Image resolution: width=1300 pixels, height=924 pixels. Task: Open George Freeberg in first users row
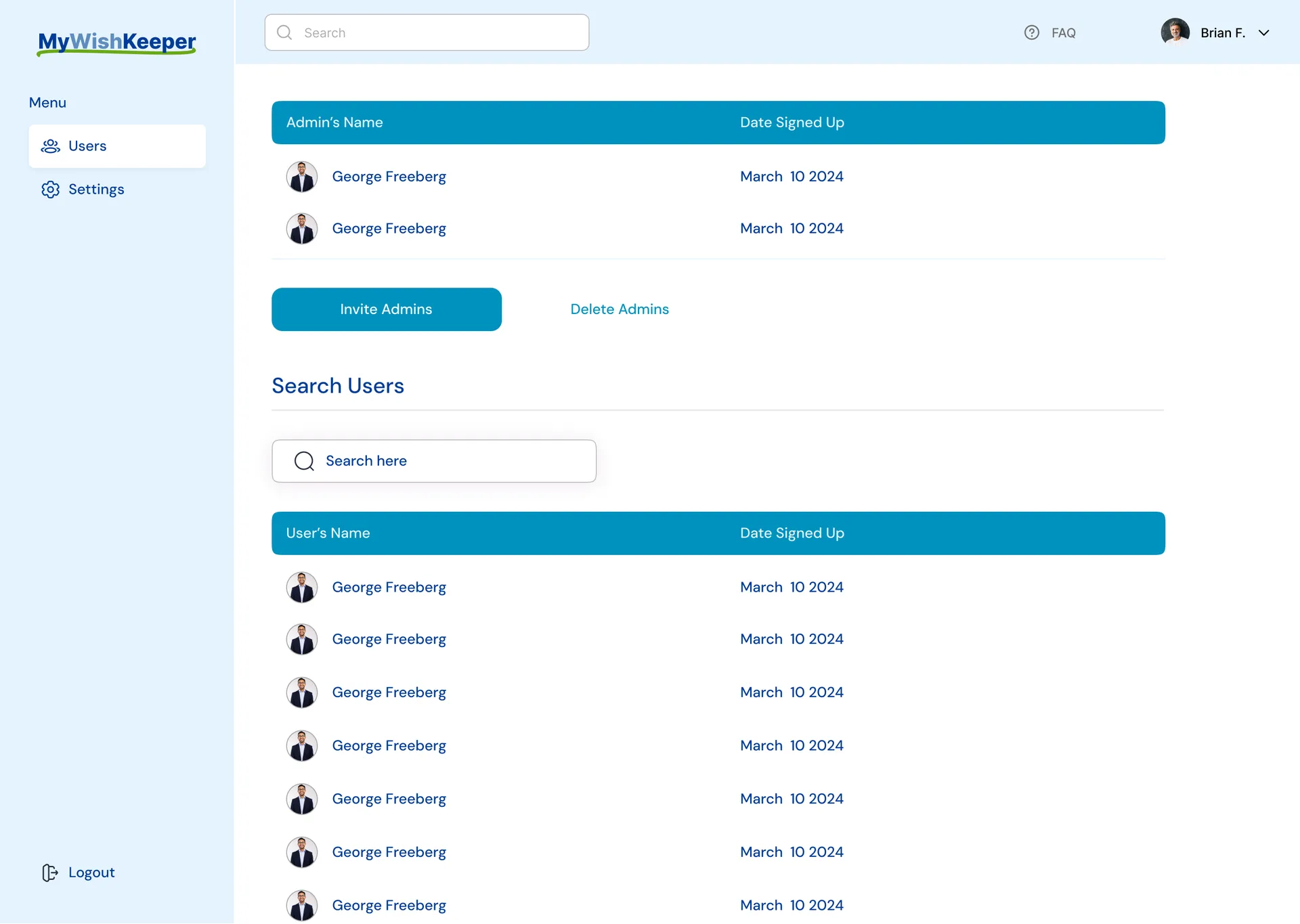click(x=389, y=588)
